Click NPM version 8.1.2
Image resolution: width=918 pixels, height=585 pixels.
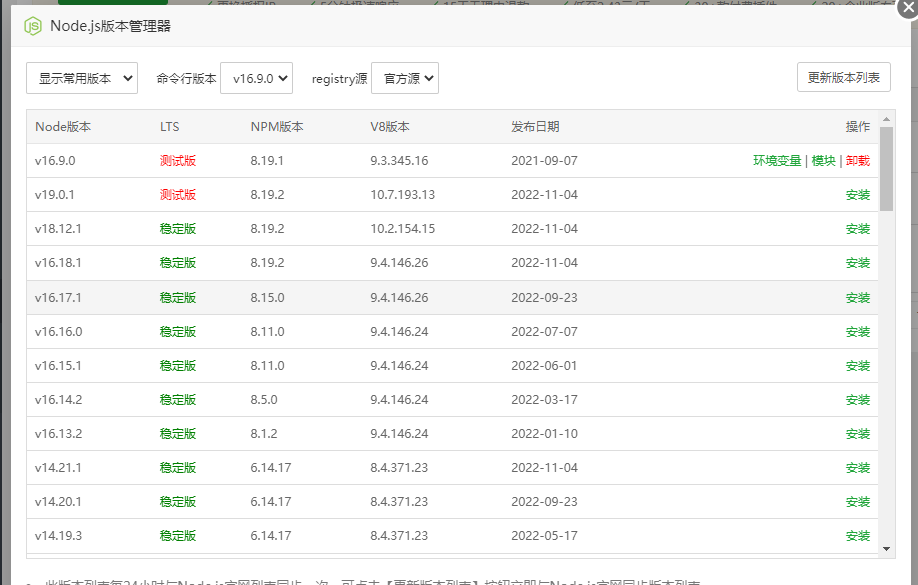264,433
